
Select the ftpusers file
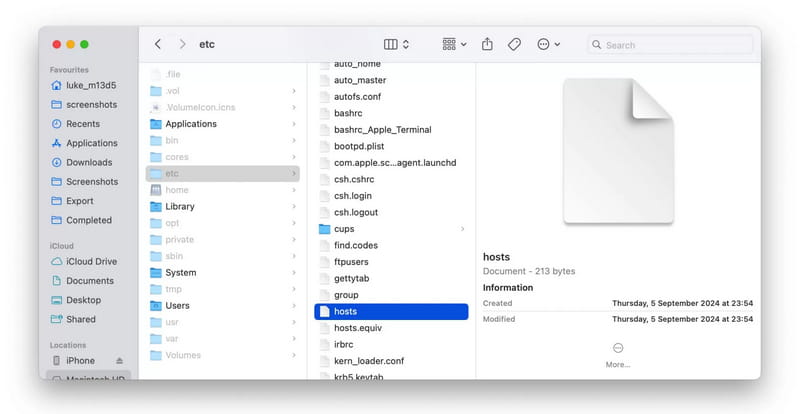391,262
